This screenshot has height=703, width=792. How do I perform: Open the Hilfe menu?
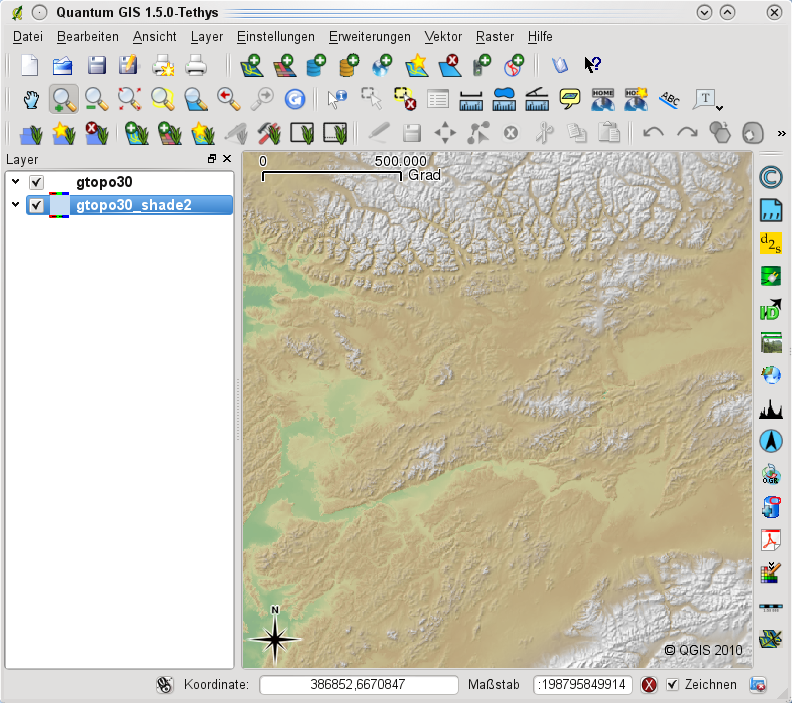[x=540, y=37]
